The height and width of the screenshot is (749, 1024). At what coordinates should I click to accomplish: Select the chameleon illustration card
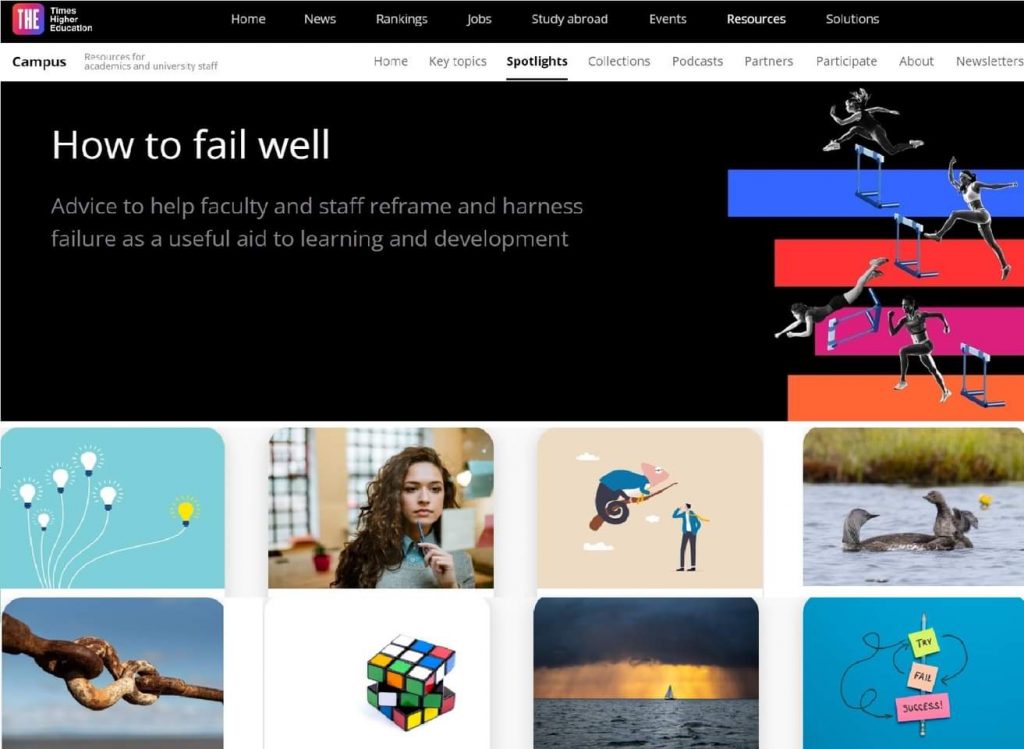click(x=650, y=508)
